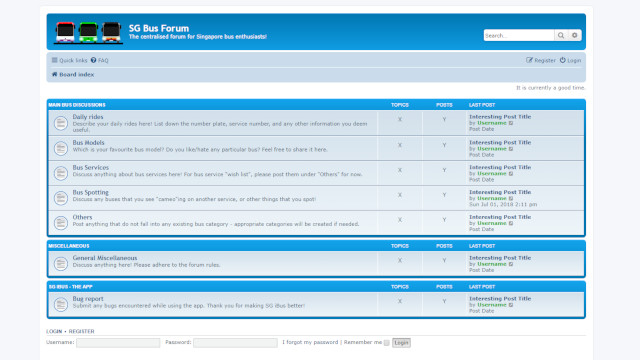Open Main Bus Discussions category header

[77, 105]
